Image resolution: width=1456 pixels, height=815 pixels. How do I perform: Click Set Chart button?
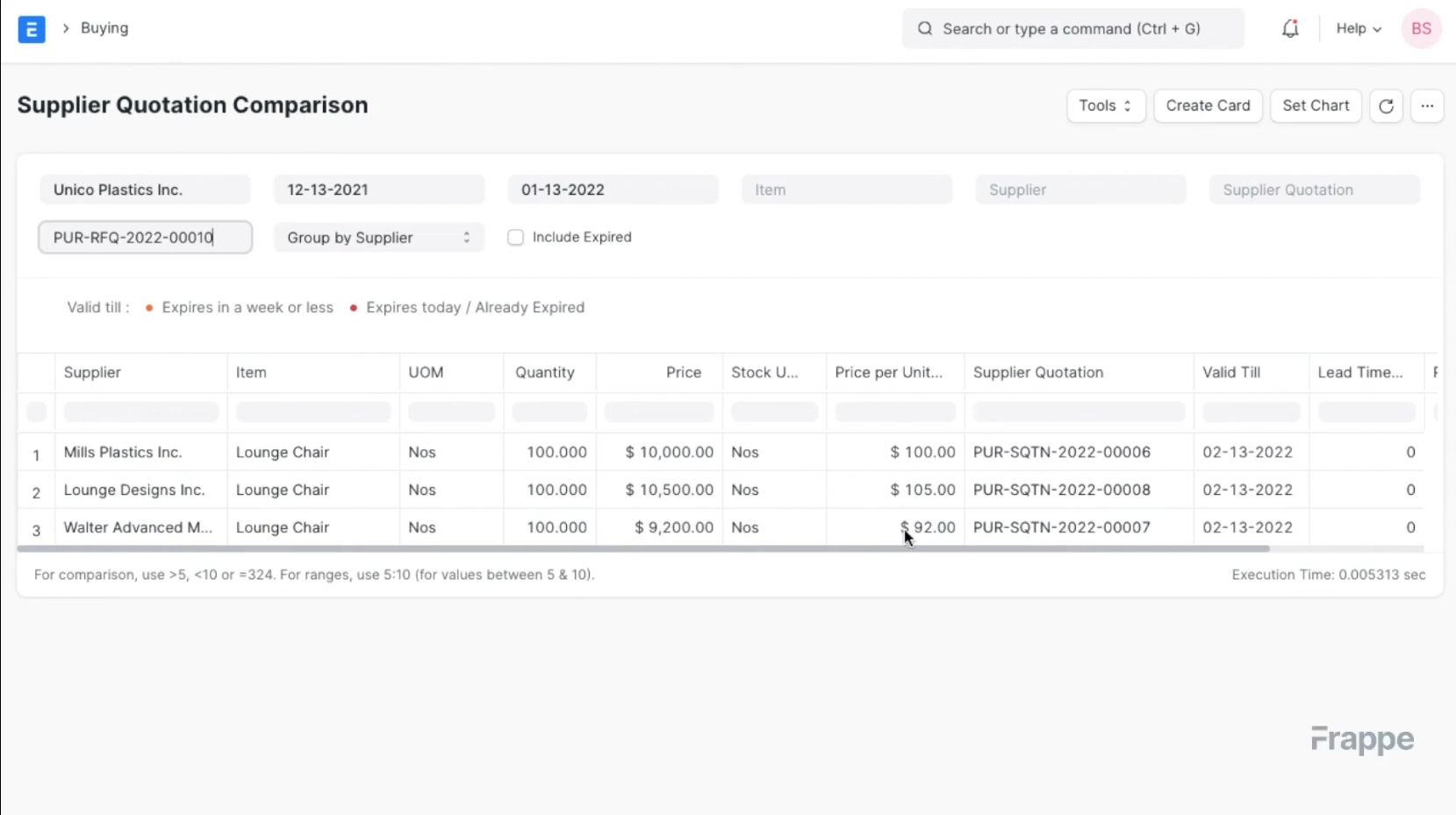pos(1316,106)
